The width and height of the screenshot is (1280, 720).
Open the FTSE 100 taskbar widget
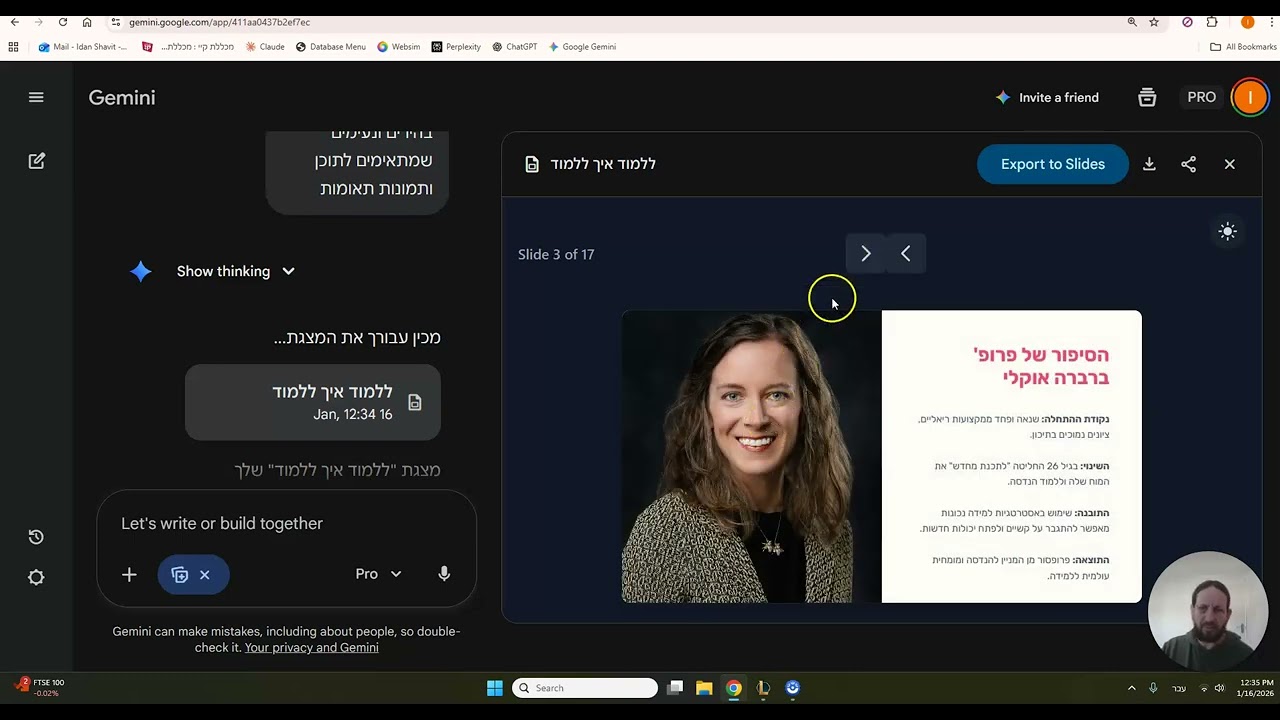point(40,688)
